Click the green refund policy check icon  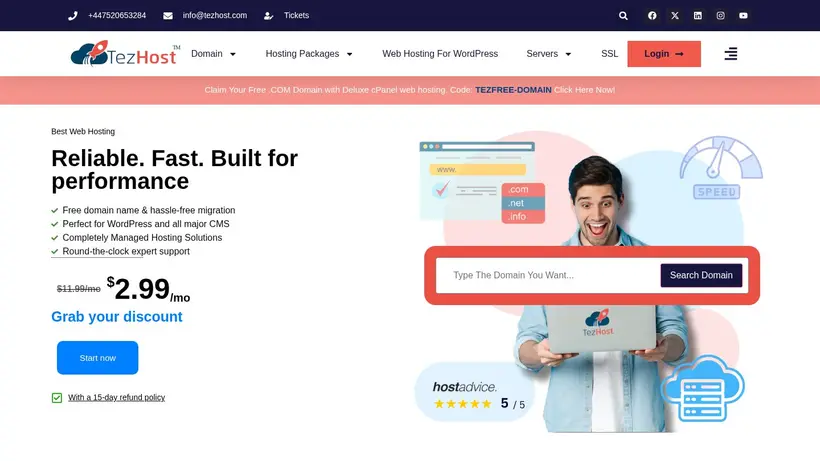click(57, 398)
